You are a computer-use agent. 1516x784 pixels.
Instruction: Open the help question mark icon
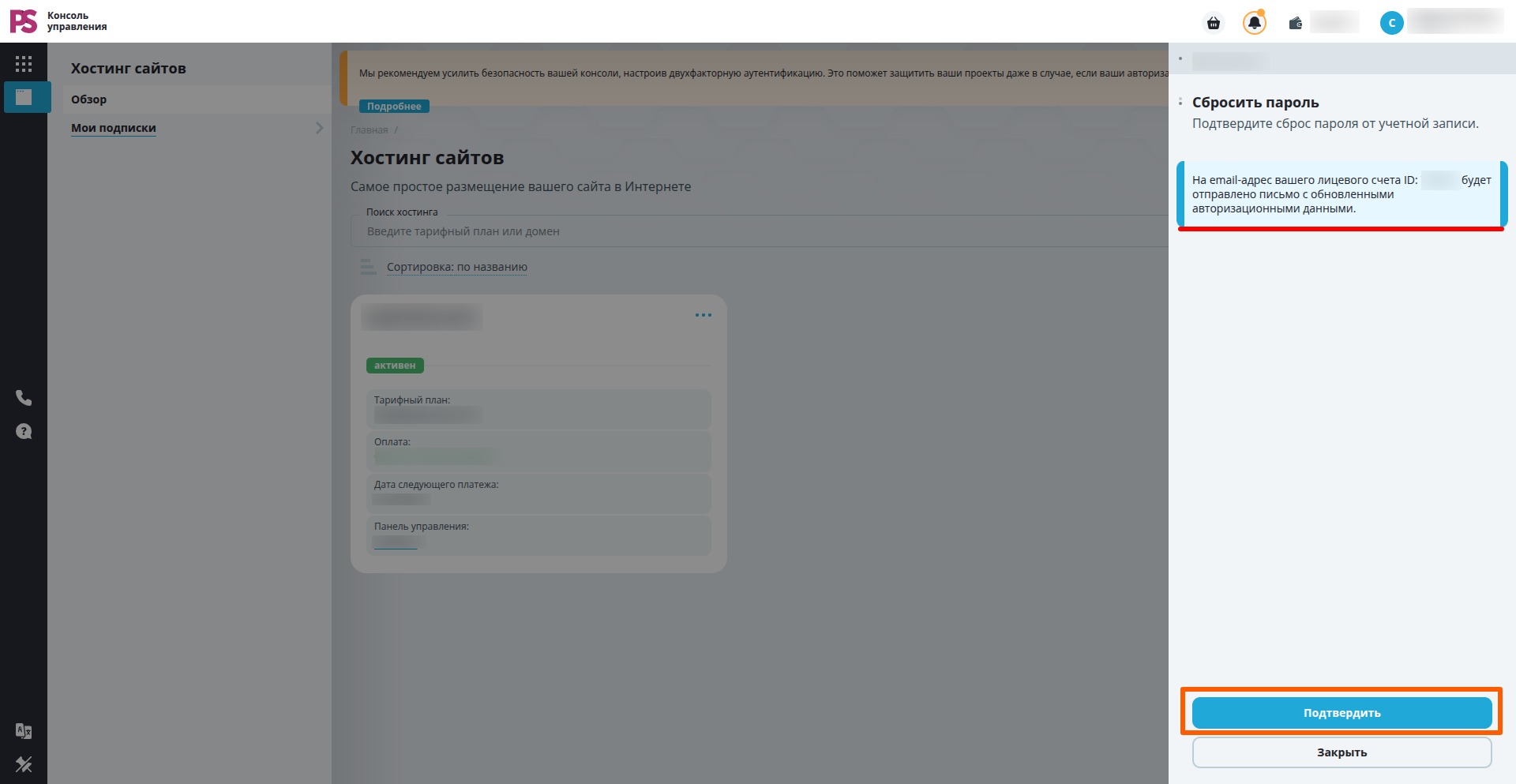point(24,431)
